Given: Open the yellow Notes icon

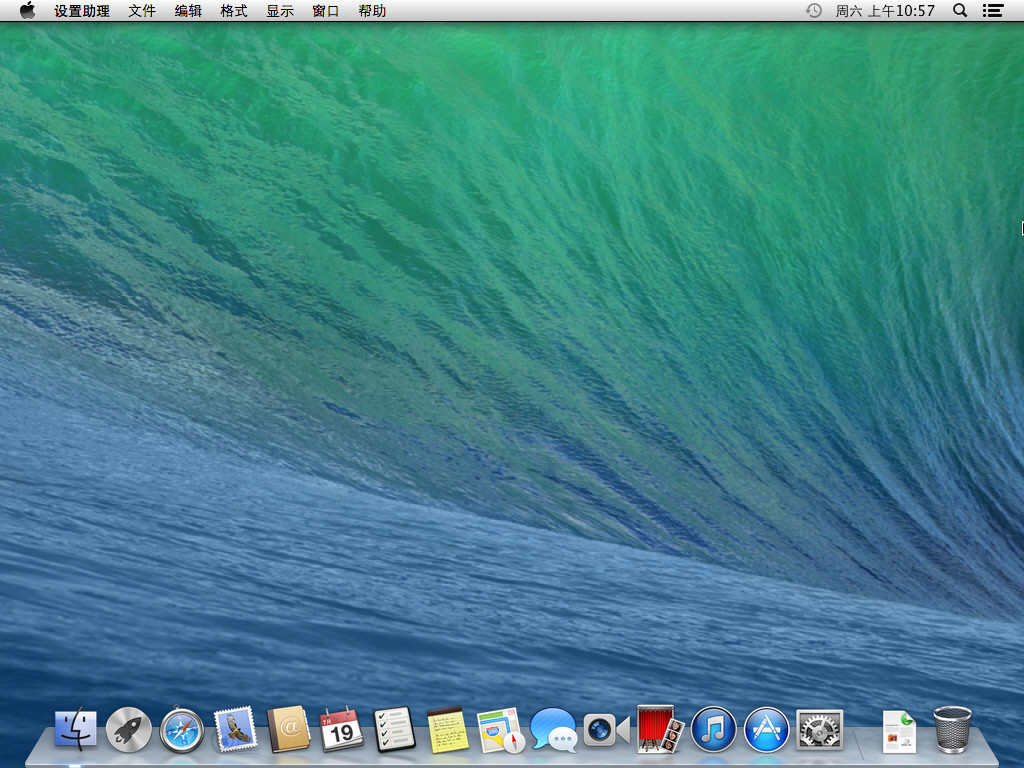Looking at the screenshot, I should tap(447, 729).
